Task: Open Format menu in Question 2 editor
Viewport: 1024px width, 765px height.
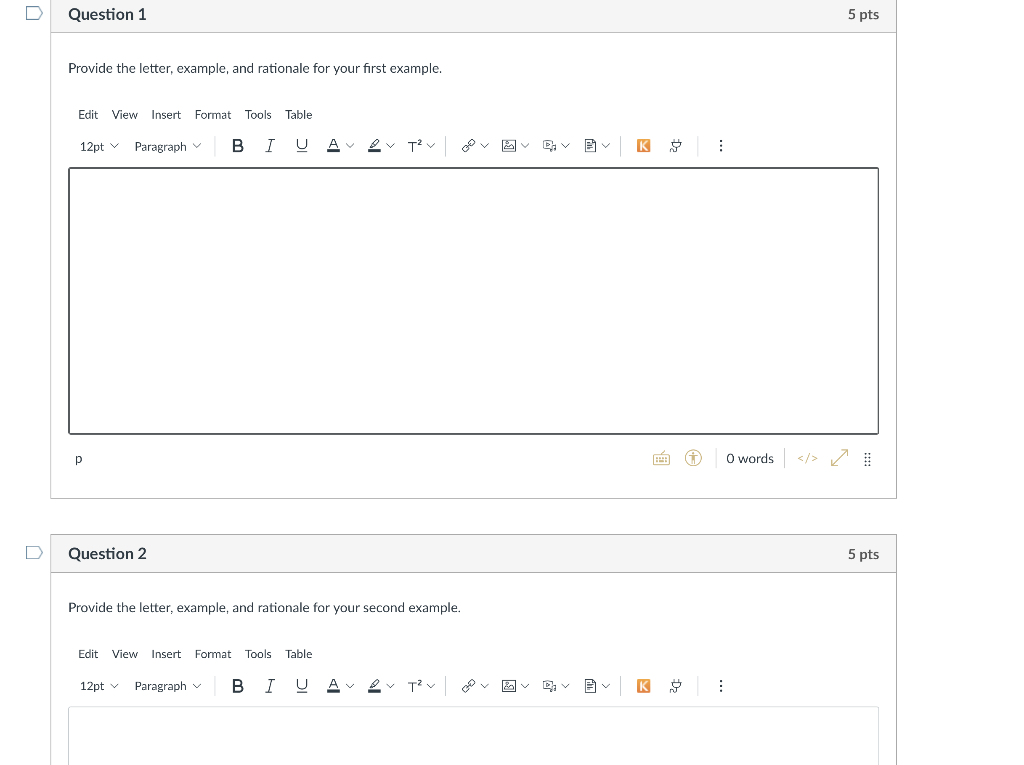Action: (213, 654)
